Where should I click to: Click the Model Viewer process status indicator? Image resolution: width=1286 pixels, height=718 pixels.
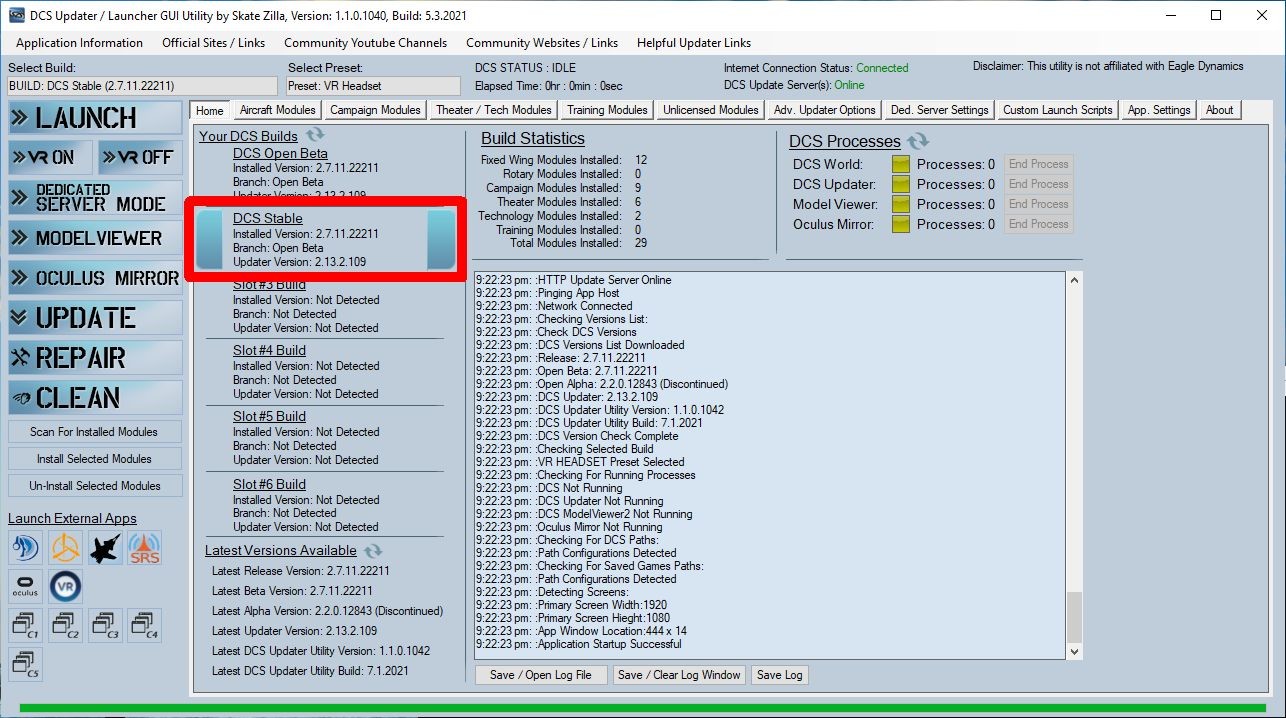(901, 204)
